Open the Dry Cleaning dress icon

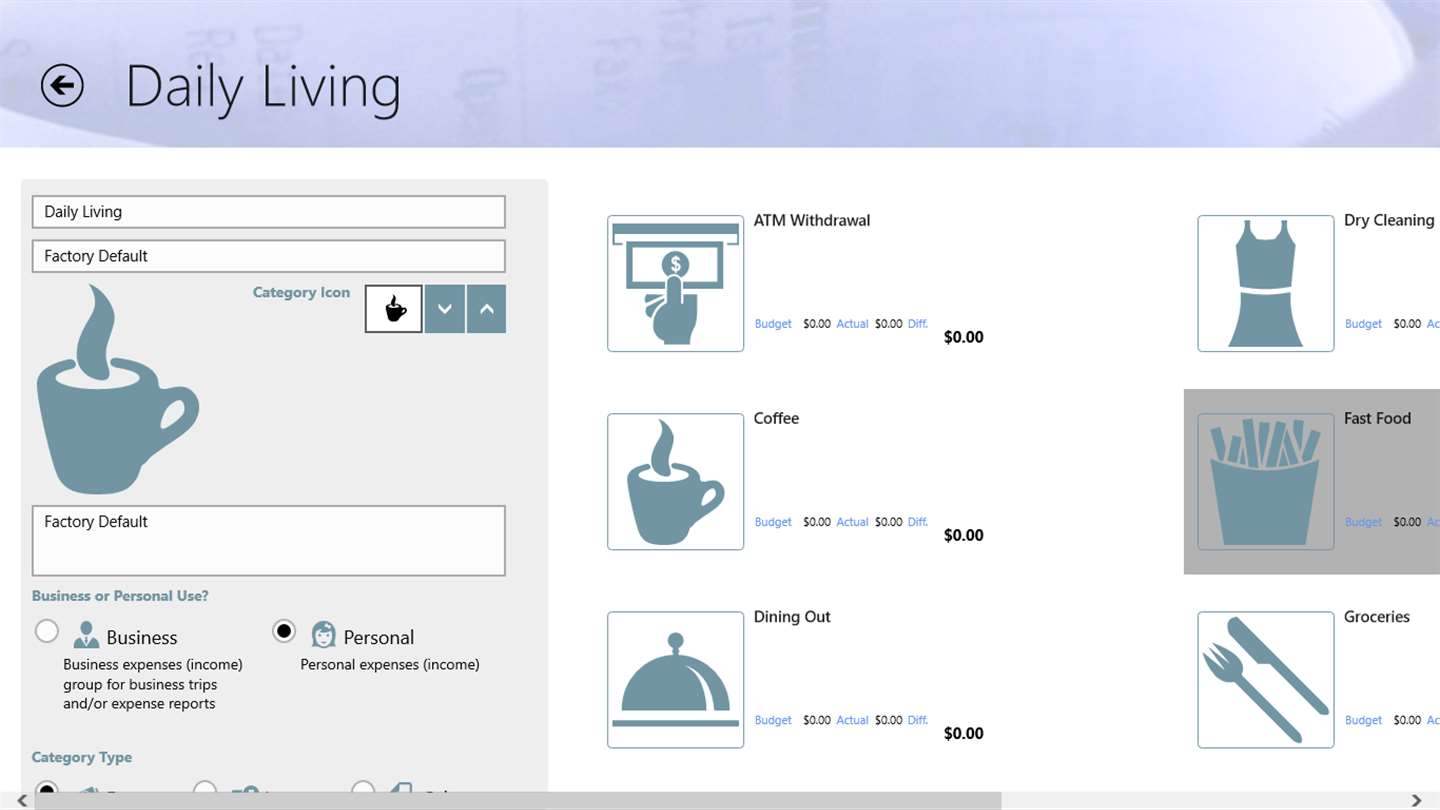tap(1266, 284)
